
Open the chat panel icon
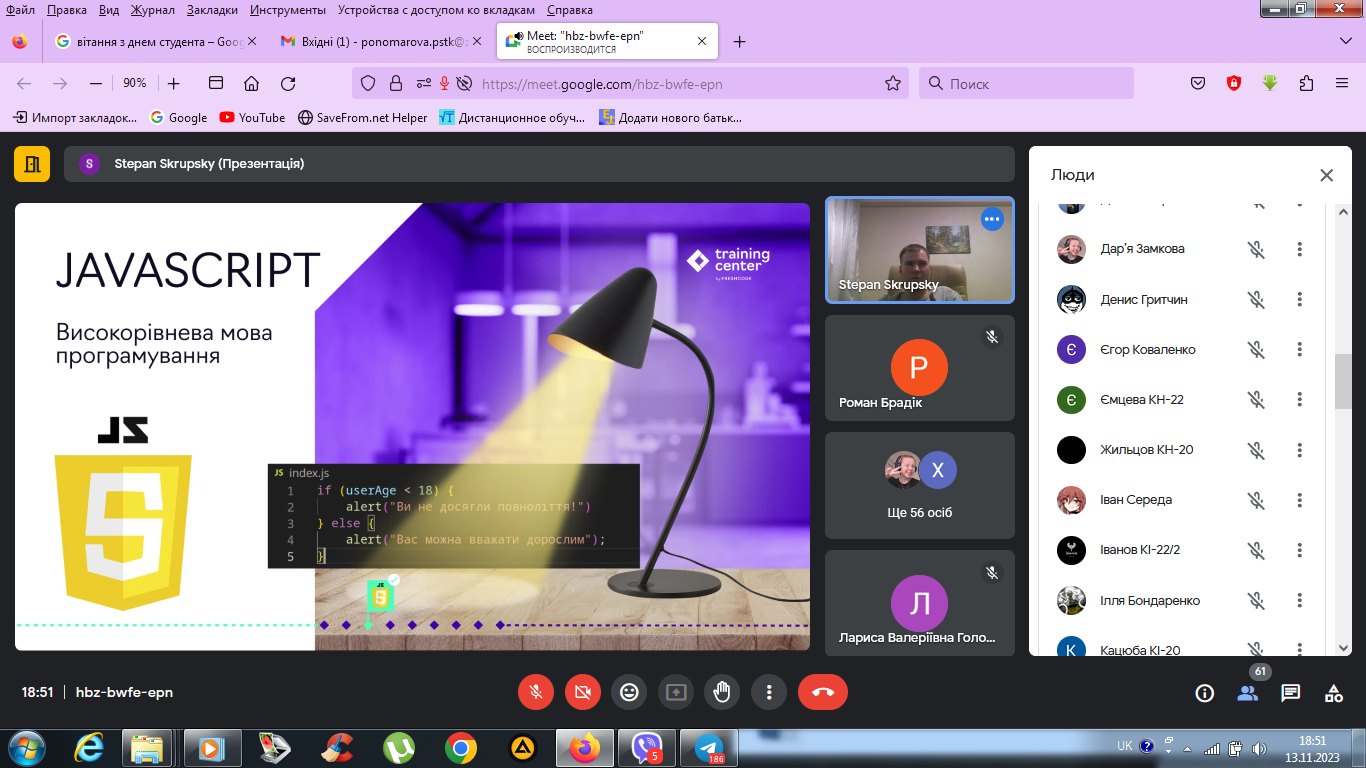point(1290,693)
